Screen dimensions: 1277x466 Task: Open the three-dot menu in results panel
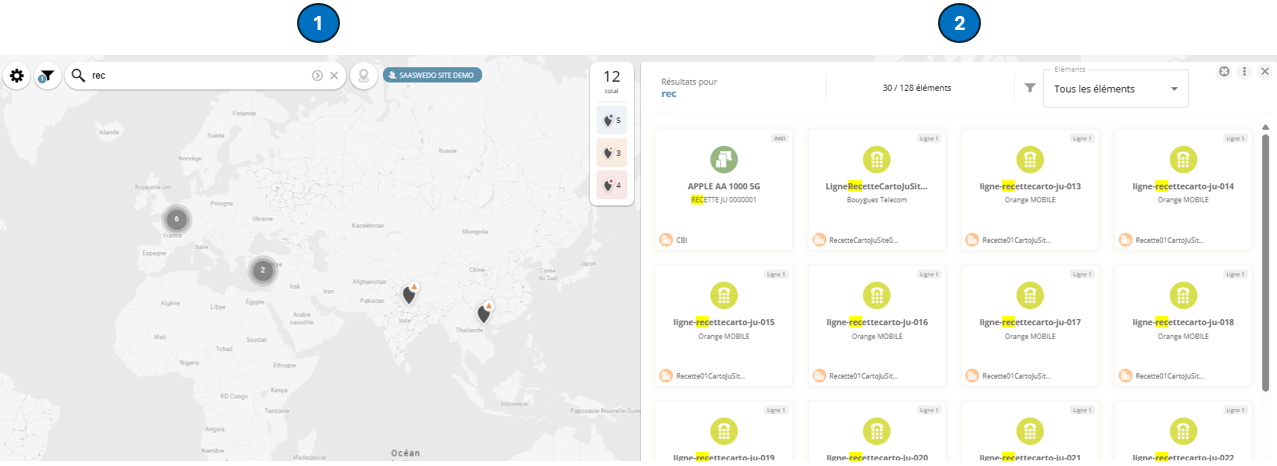coord(1244,72)
